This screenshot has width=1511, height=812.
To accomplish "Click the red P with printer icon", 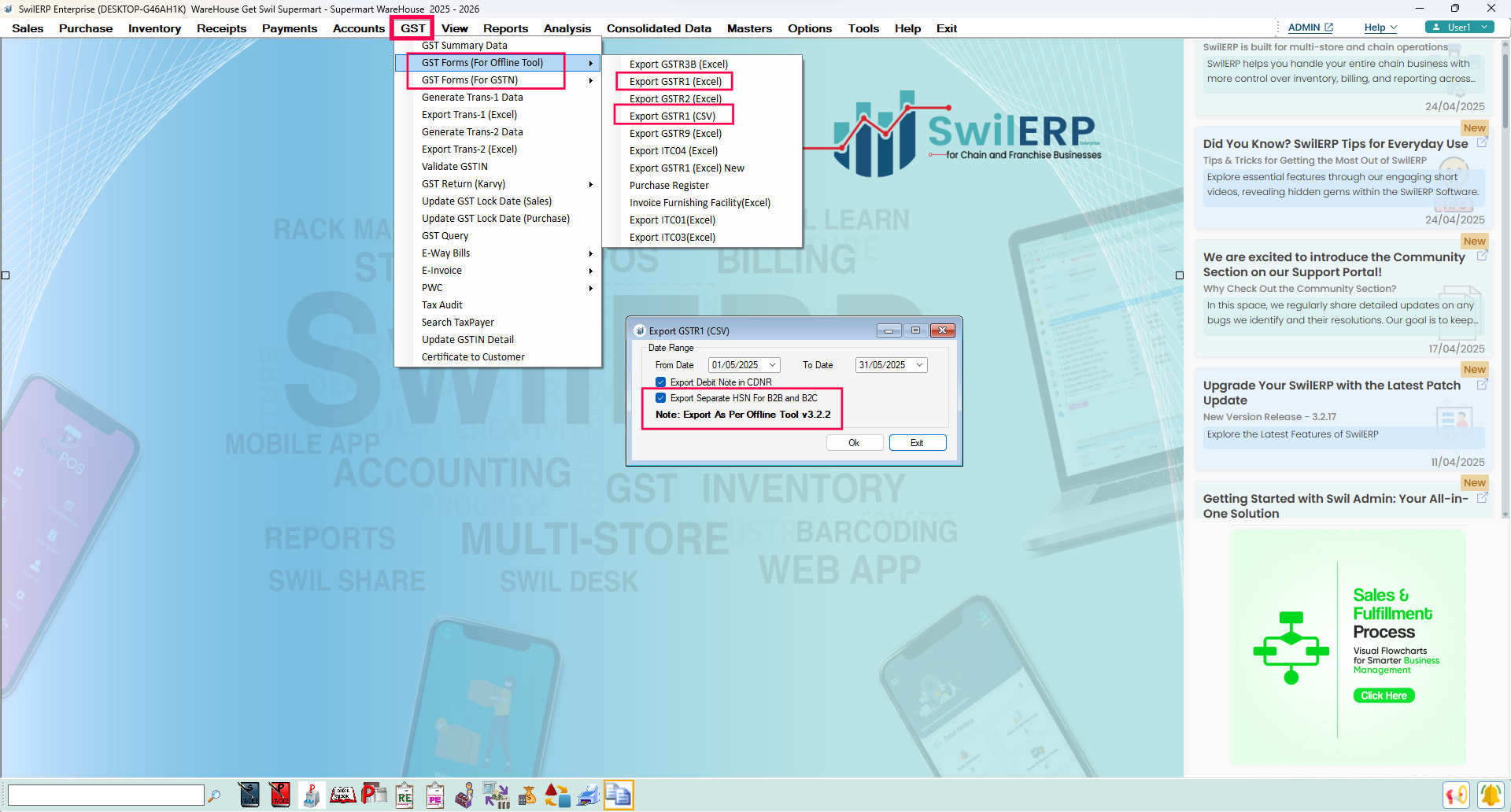I will 374,795.
